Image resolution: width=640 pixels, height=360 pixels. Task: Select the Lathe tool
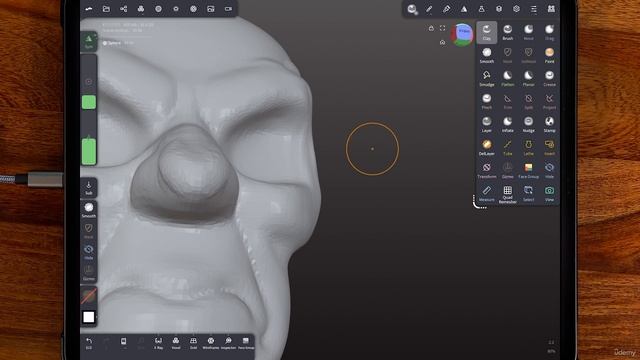coord(529,147)
